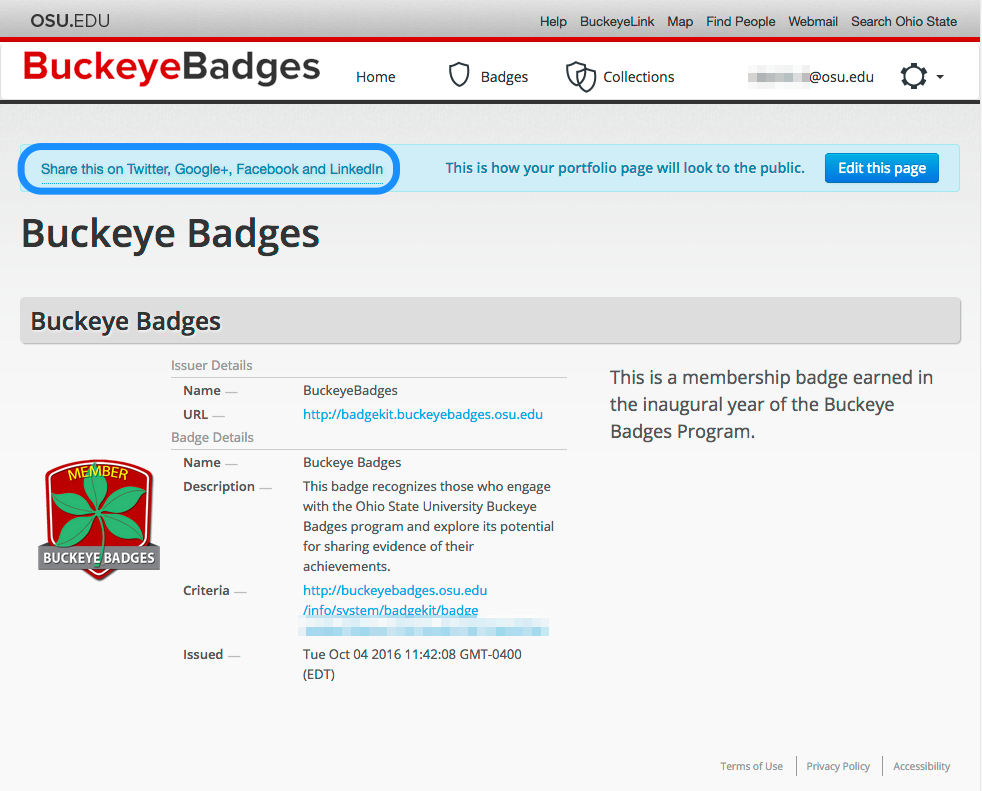This screenshot has height=791, width=982.
Task: Open the OSU.EDU link
Action: [70, 21]
